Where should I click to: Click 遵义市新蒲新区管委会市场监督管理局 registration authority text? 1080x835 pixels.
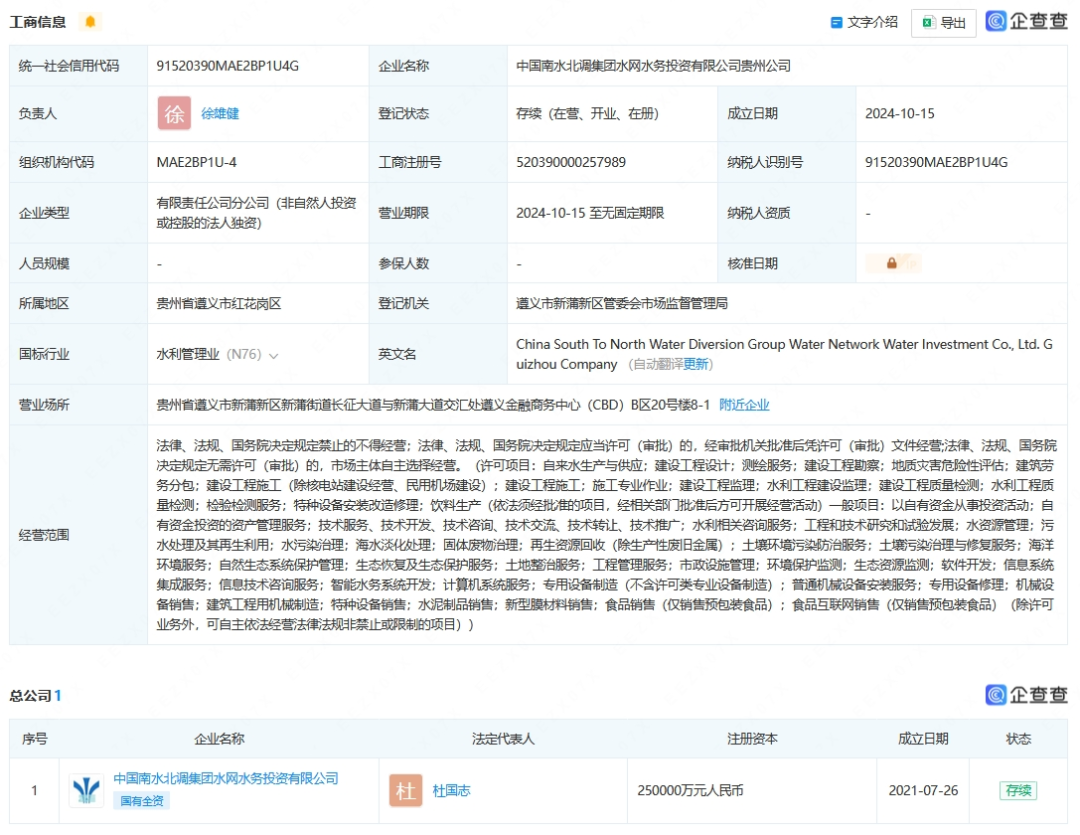(x=622, y=304)
